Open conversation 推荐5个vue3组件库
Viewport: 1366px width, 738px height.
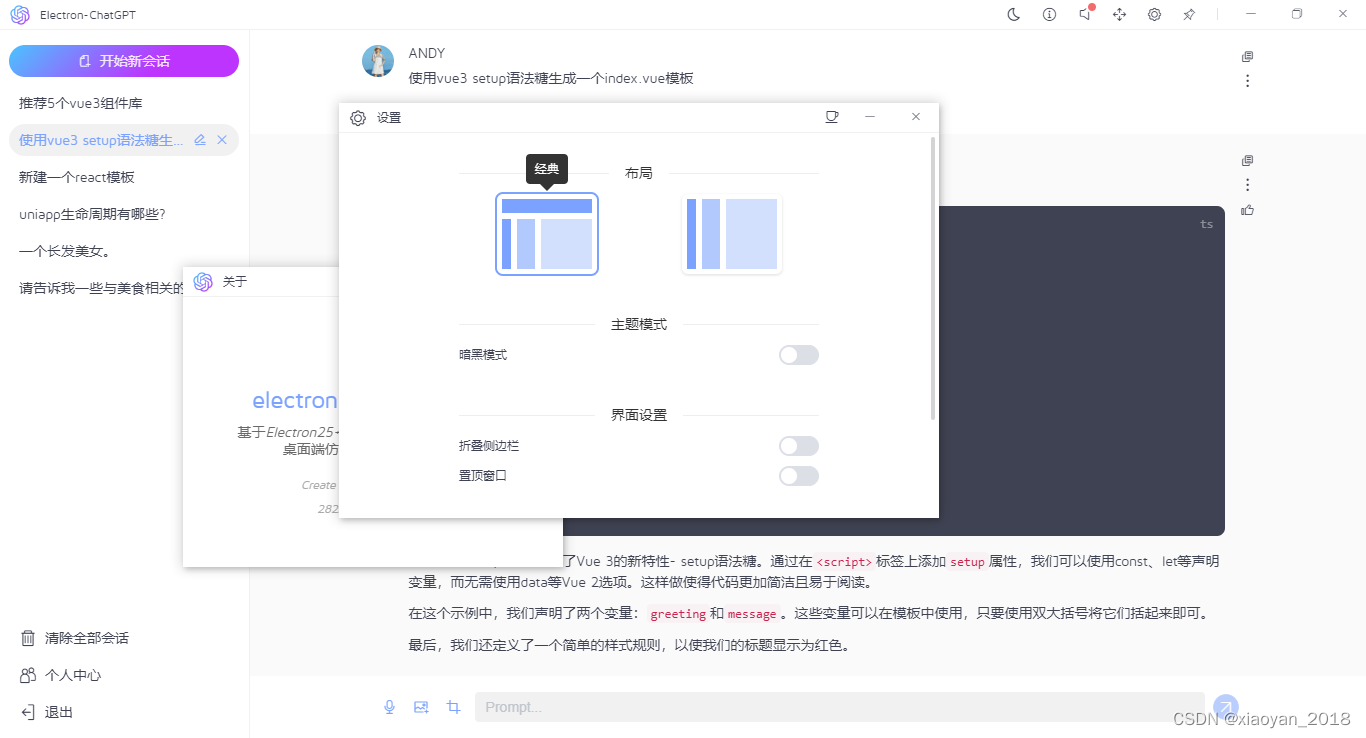124,103
